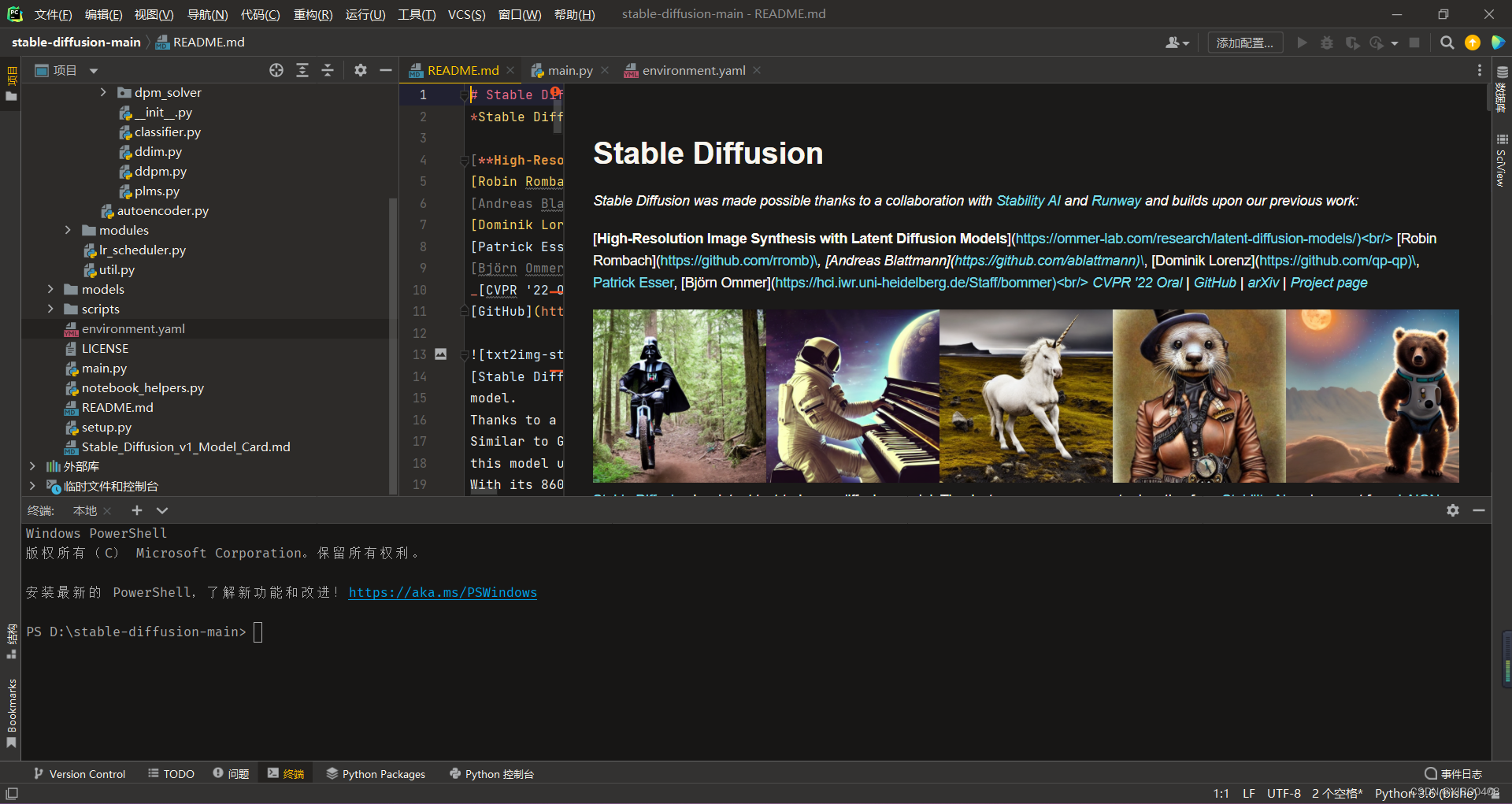The width and height of the screenshot is (1512, 804).
Task: Toggle the Terminal tool window button
Action: [x=286, y=774]
